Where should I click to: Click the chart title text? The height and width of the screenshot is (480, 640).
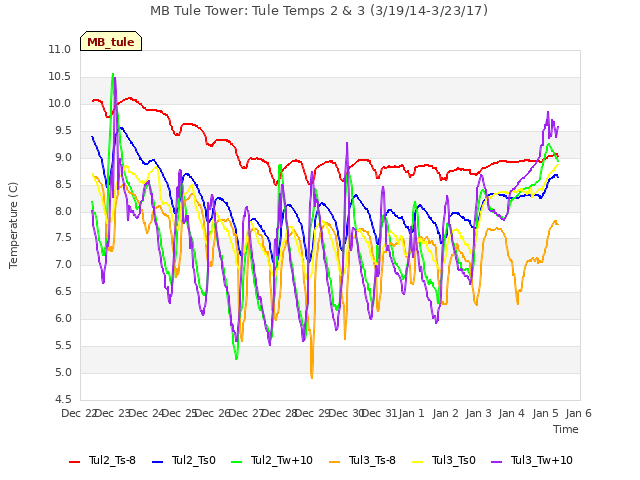click(x=319, y=11)
